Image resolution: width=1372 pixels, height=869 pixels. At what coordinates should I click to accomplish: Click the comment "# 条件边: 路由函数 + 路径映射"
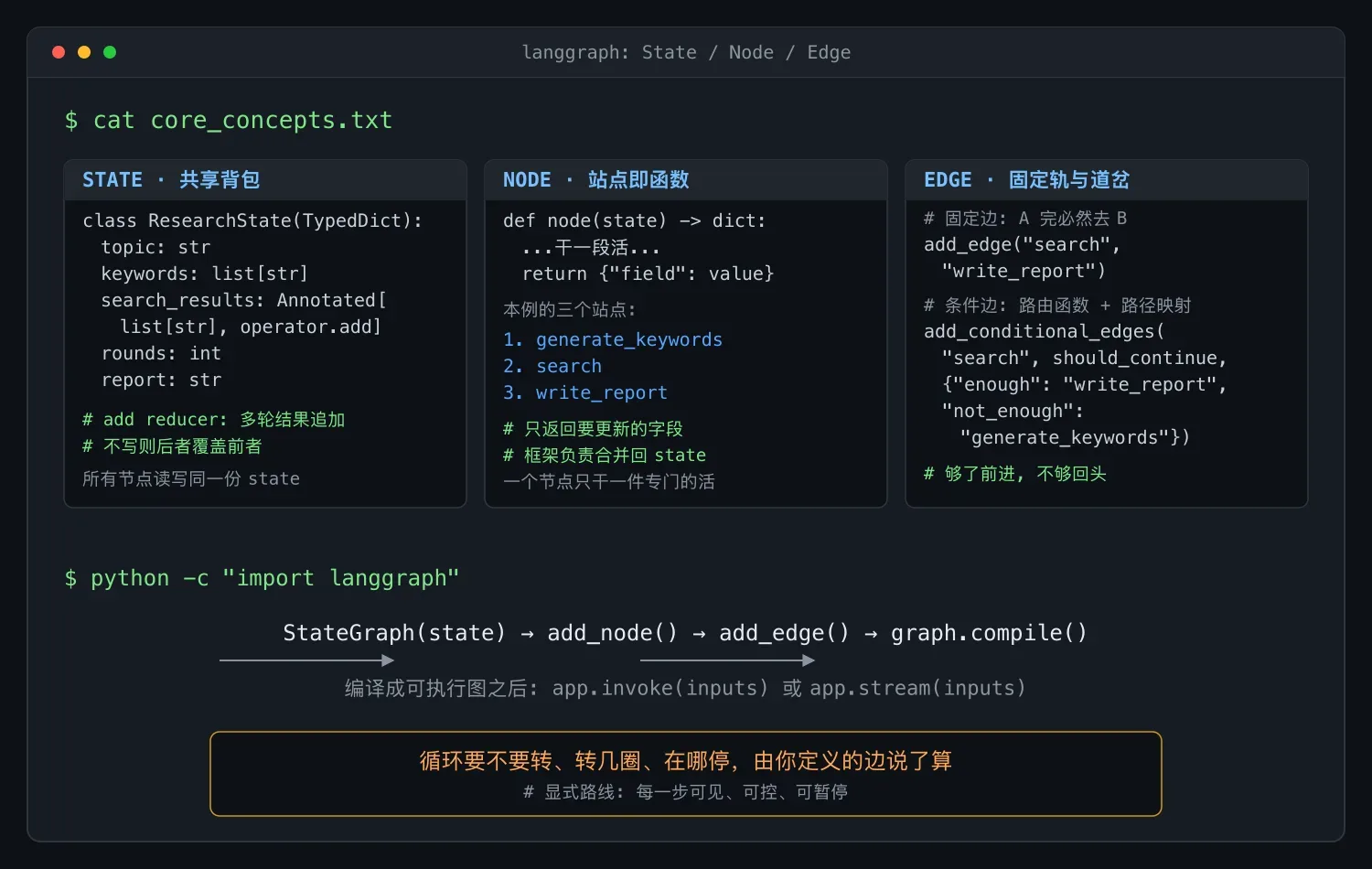pos(1057,305)
